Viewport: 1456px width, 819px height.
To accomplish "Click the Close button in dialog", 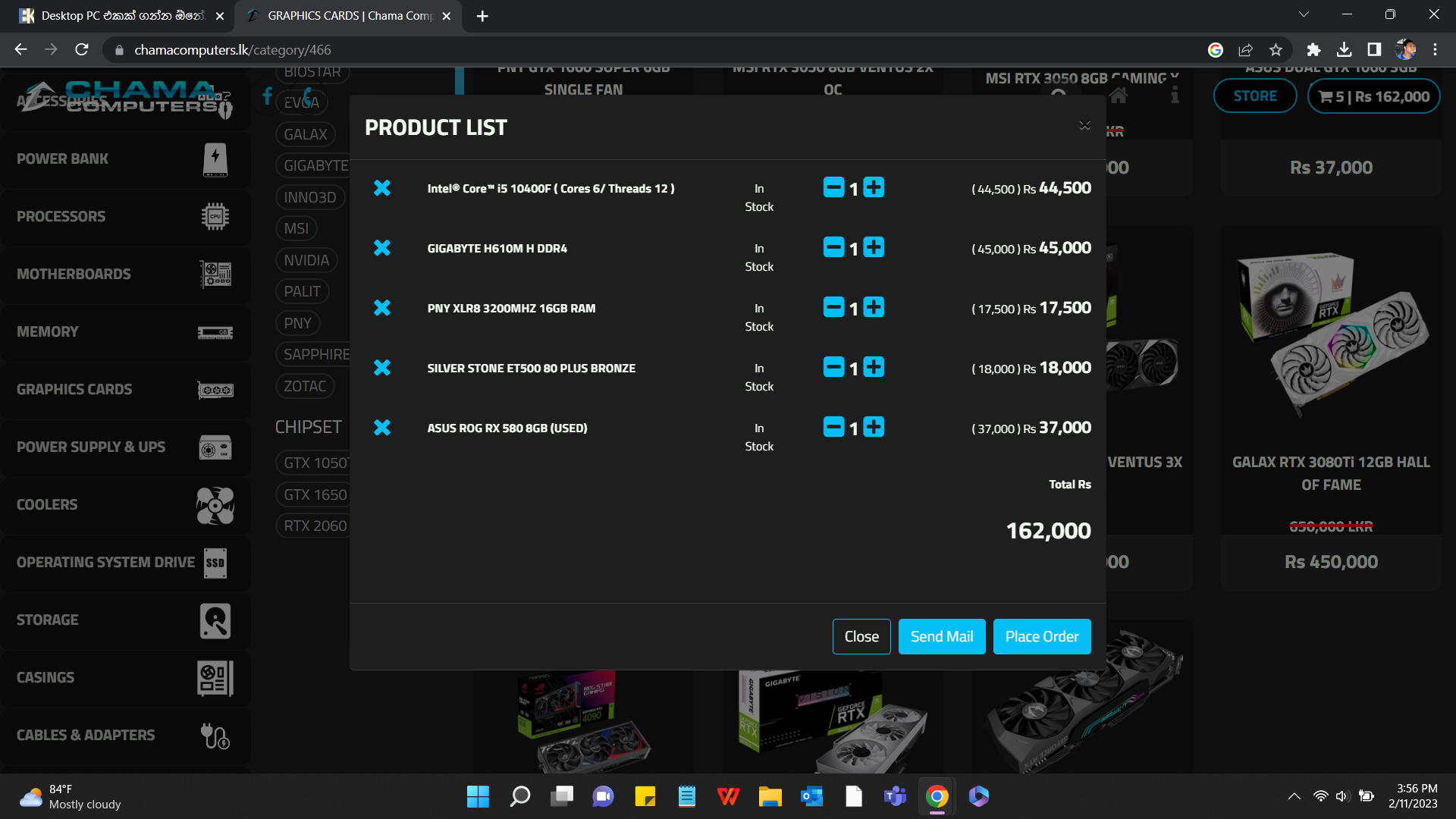I will click(x=861, y=636).
